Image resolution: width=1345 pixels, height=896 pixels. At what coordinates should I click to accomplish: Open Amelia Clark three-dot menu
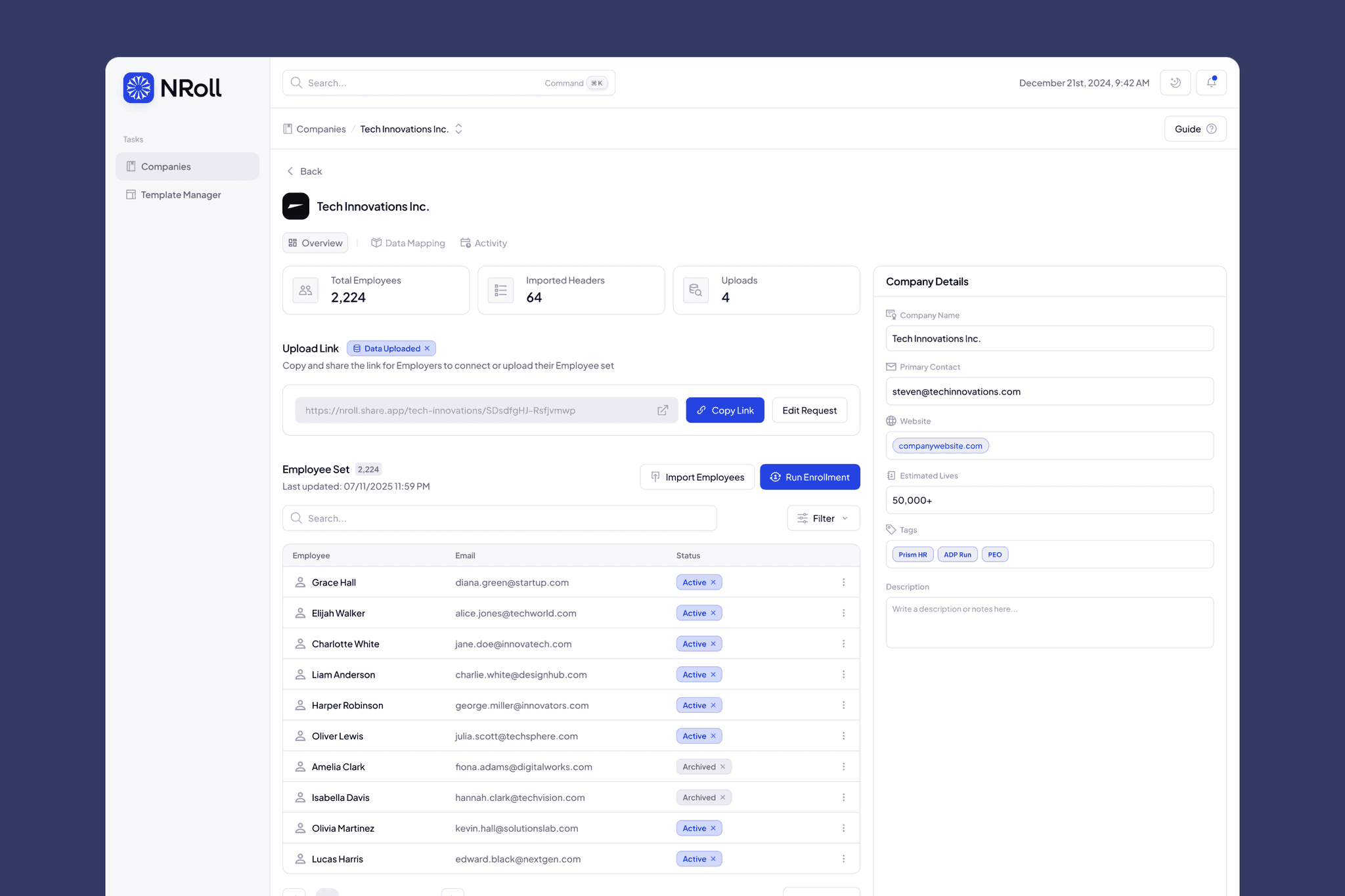pos(843,767)
